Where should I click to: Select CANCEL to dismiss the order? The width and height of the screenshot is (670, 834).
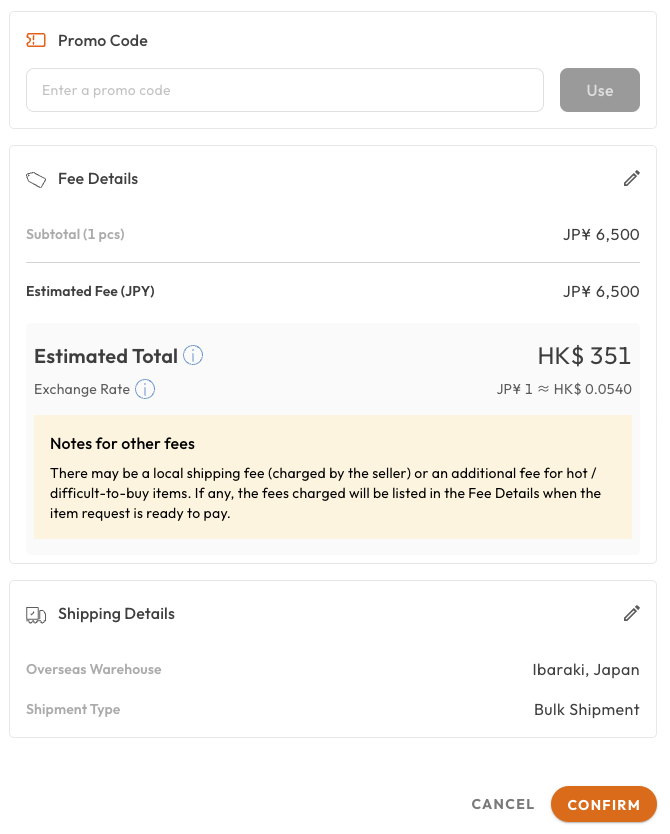[502, 804]
